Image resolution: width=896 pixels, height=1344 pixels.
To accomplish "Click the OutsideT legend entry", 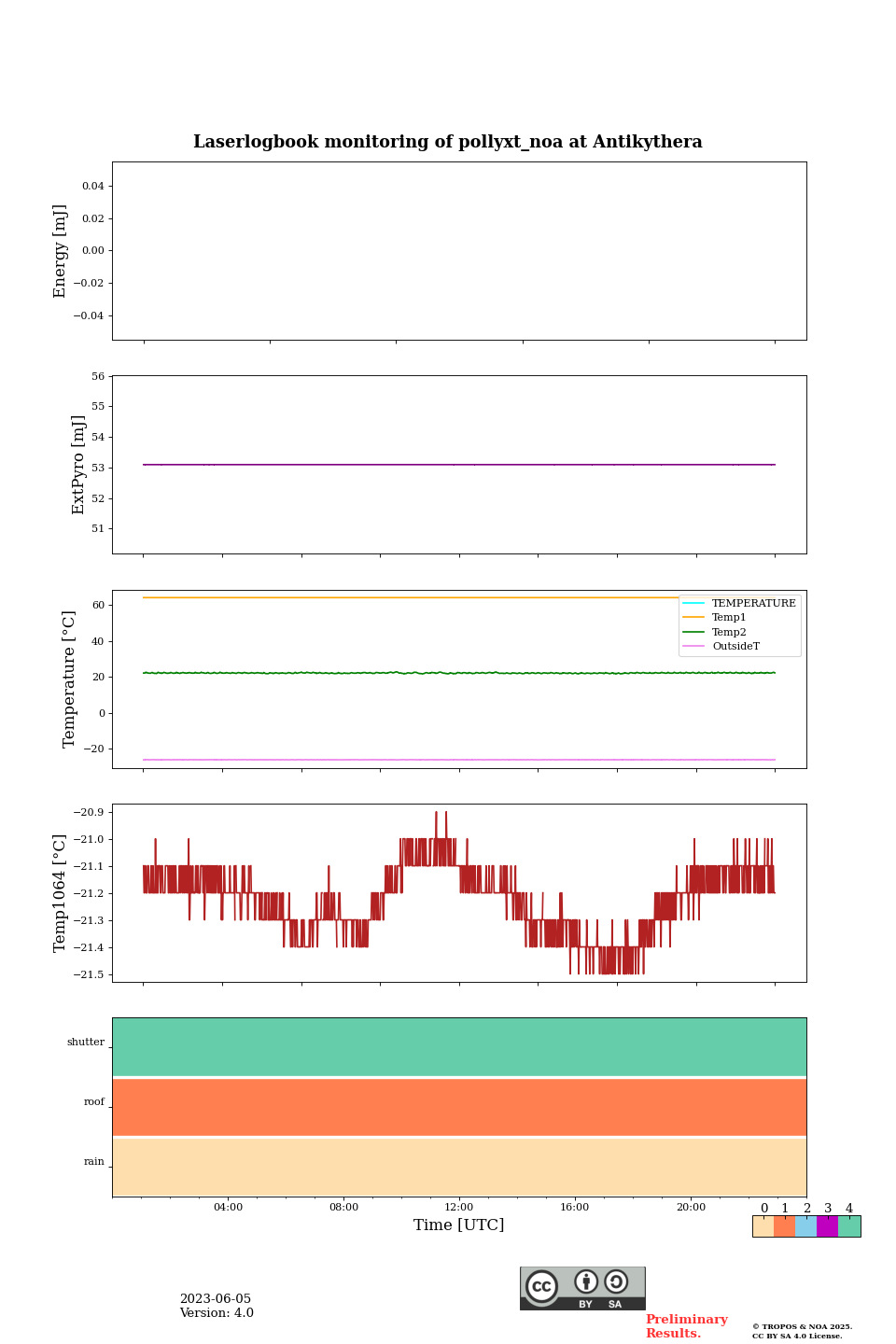I will pos(721,646).
